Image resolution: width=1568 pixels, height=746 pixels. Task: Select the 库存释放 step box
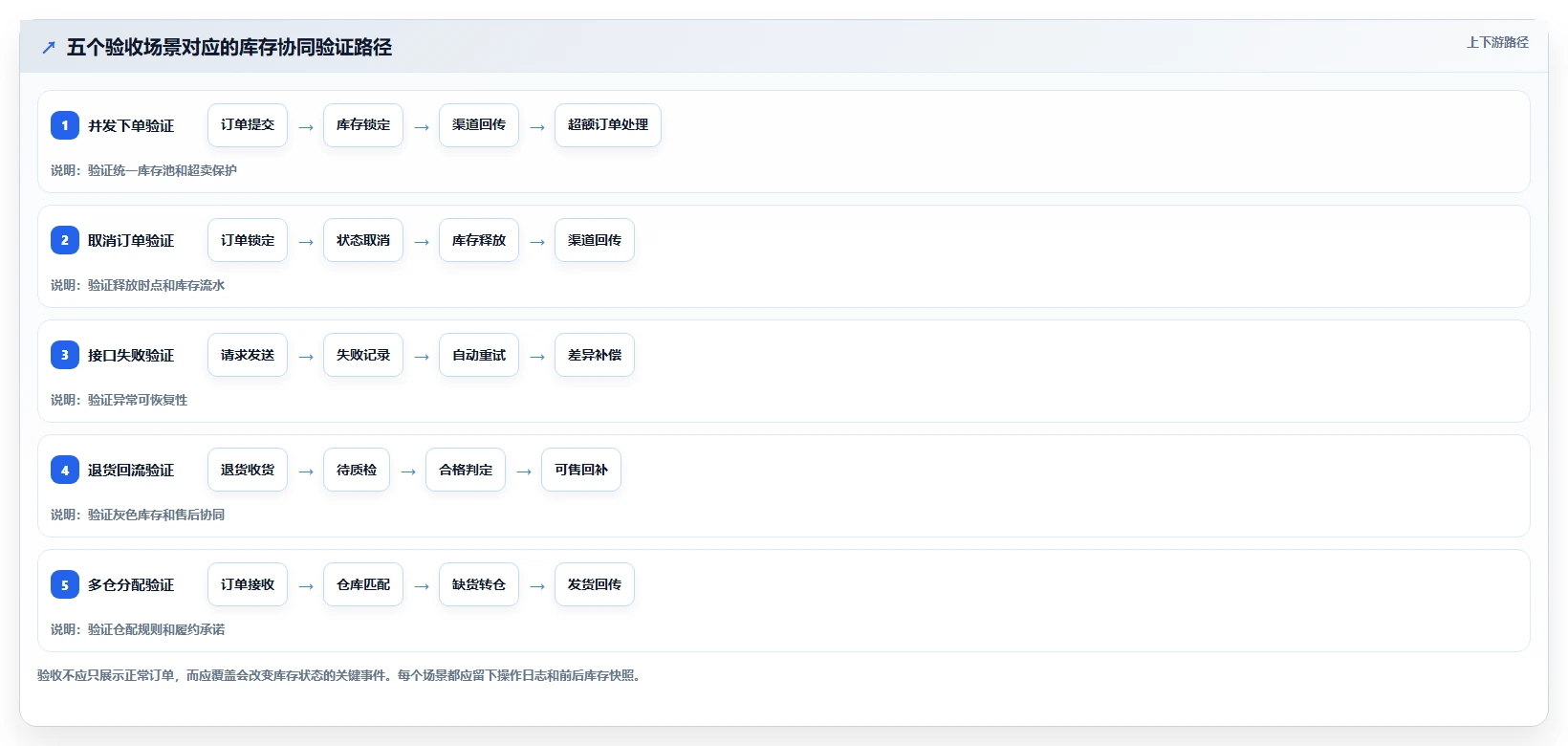click(479, 240)
